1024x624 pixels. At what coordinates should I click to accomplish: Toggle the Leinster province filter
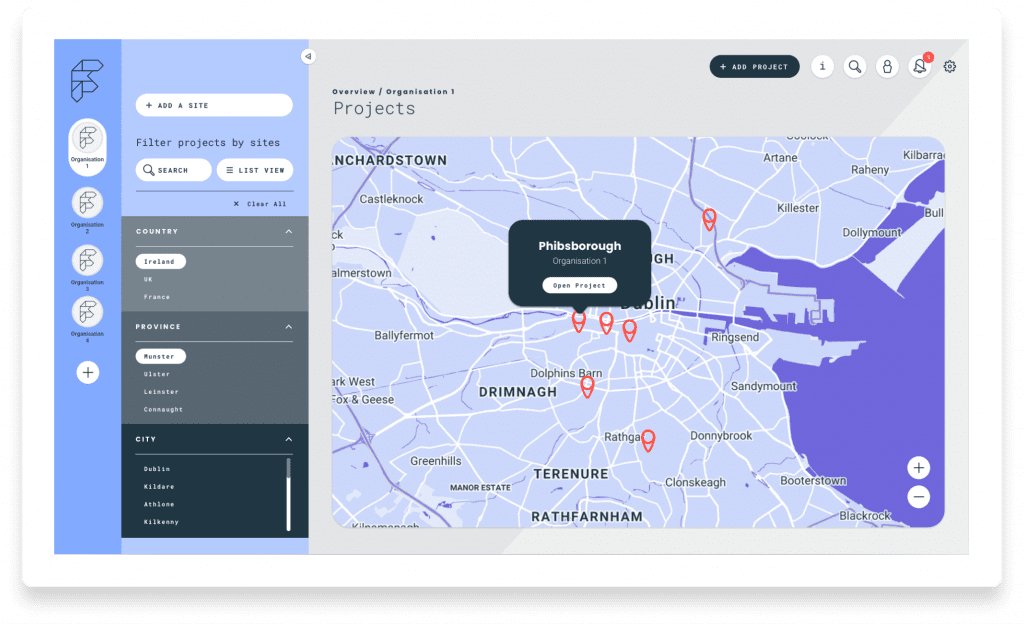[161, 392]
